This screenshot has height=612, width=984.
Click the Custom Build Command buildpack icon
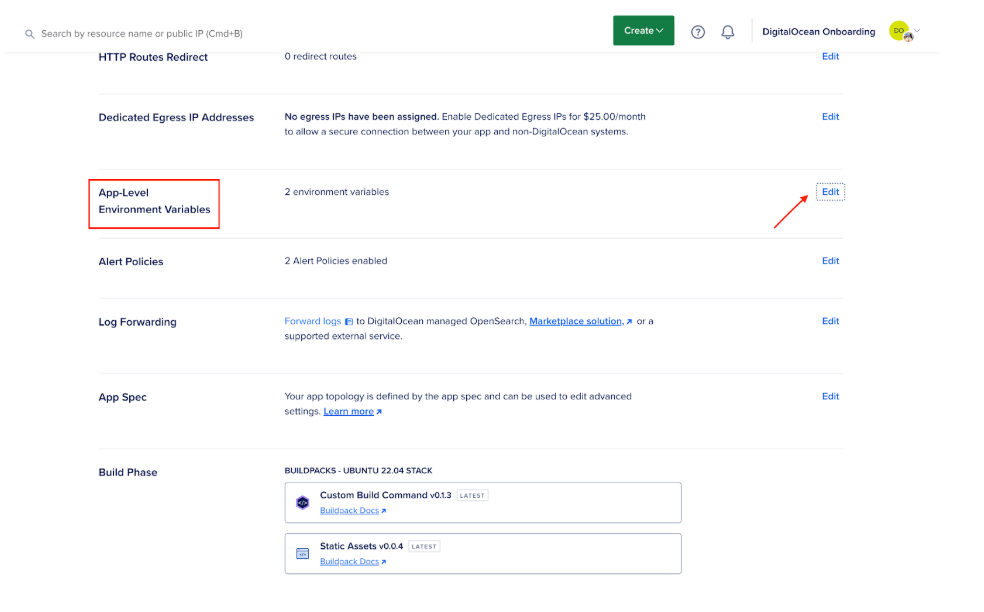(302, 503)
